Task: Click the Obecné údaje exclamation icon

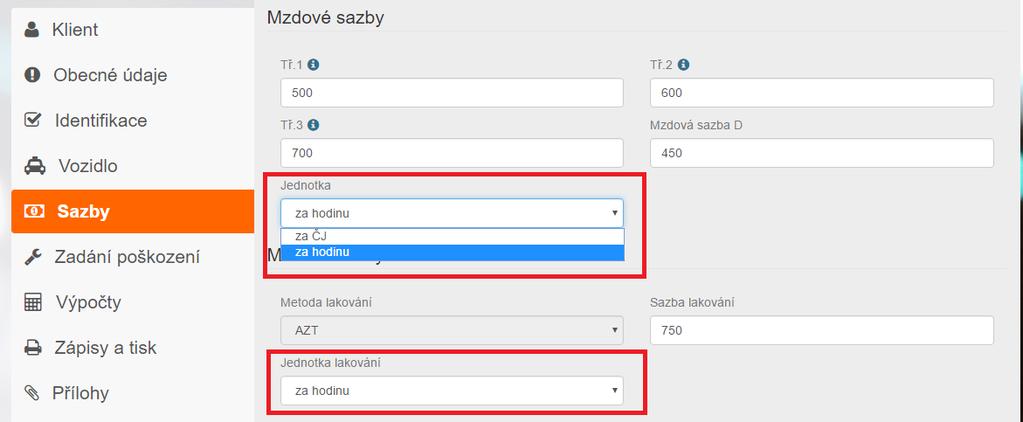Action: (32, 75)
